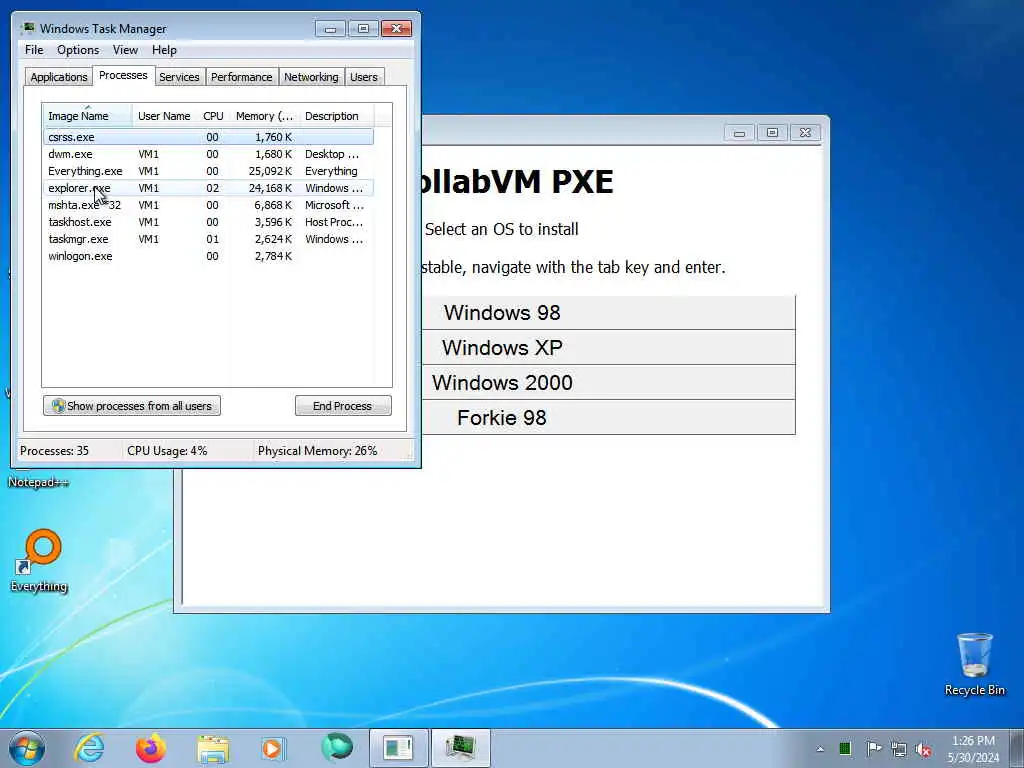The height and width of the screenshot is (768, 1024).
Task: Switch to the Users tab
Action: coord(364,77)
